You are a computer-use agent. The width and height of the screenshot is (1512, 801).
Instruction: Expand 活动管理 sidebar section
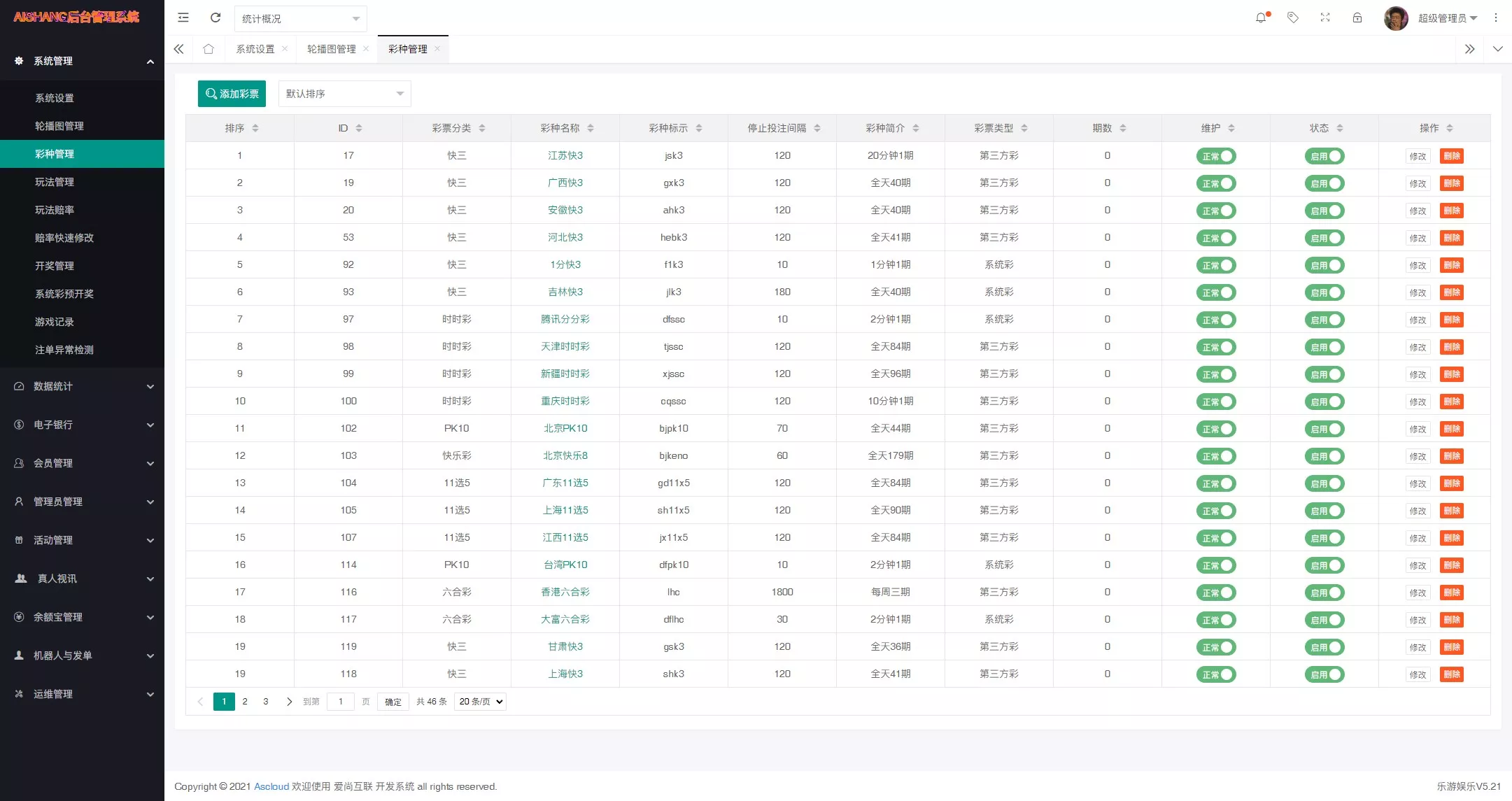[x=82, y=540]
